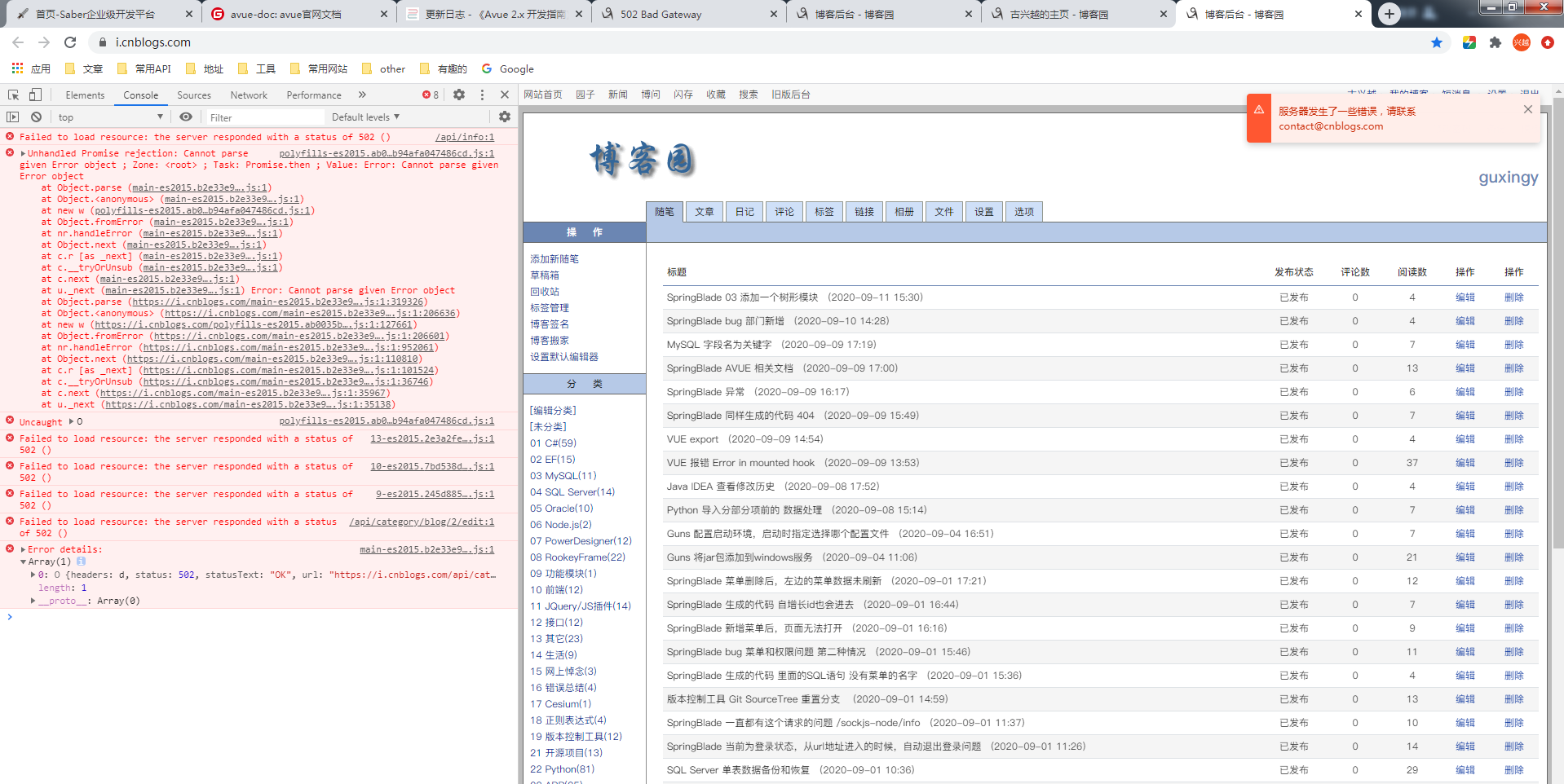Open the Google bookmark

(x=508, y=68)
